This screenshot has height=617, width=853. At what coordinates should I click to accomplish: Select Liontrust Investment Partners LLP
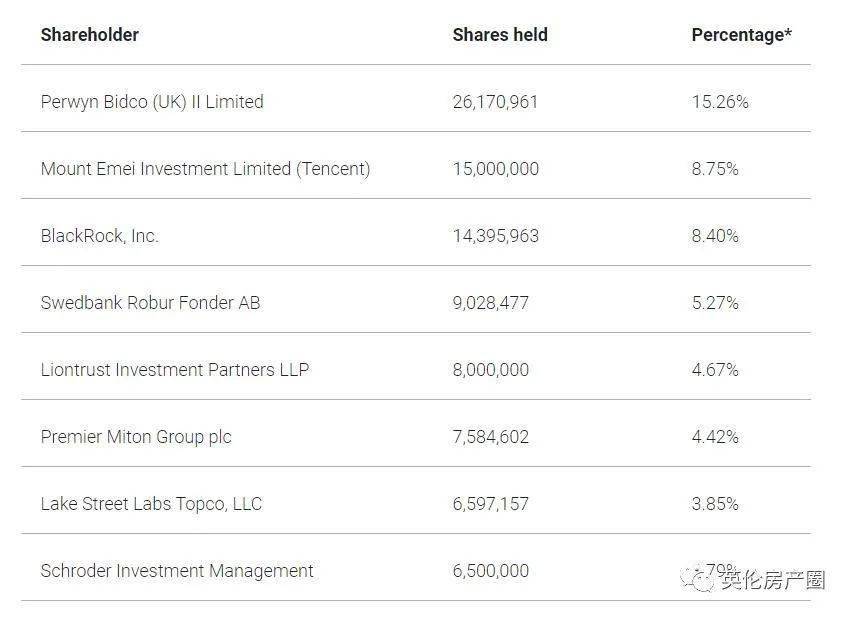pyautogui.click(x=175, y=370)
